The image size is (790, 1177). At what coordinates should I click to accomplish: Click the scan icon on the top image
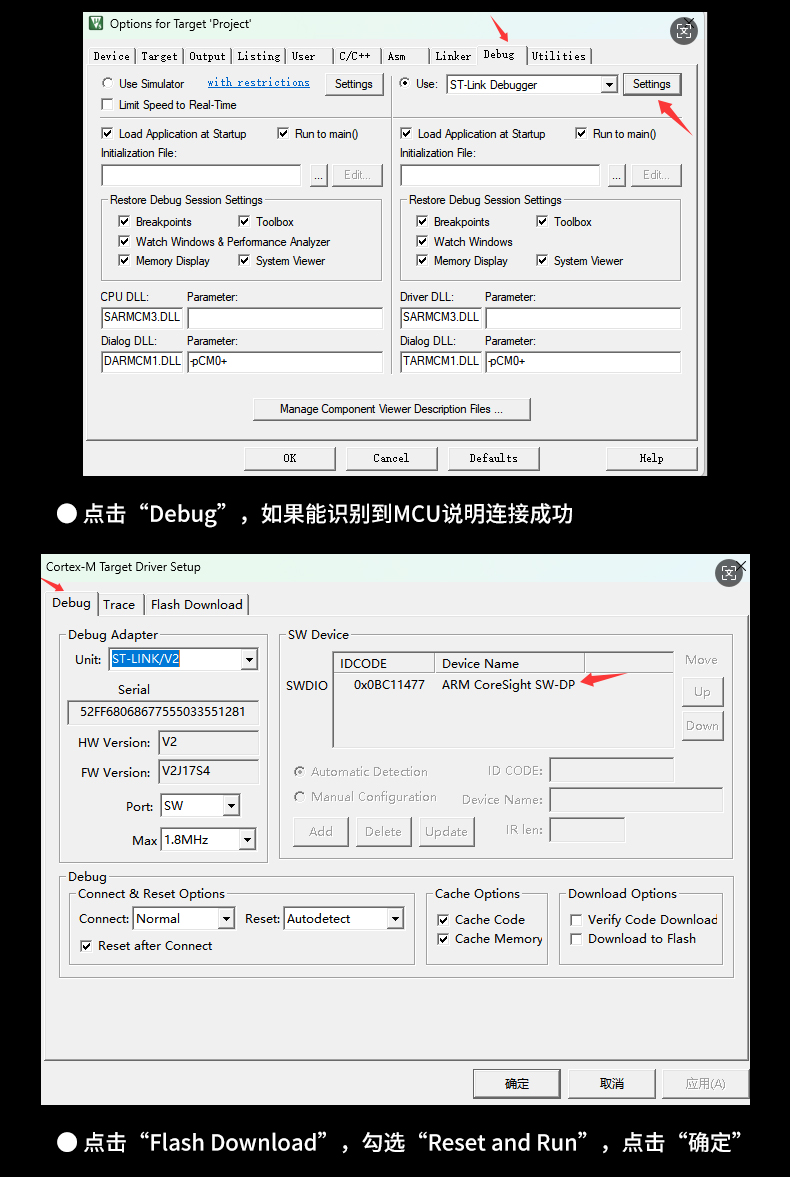(684, 30)
